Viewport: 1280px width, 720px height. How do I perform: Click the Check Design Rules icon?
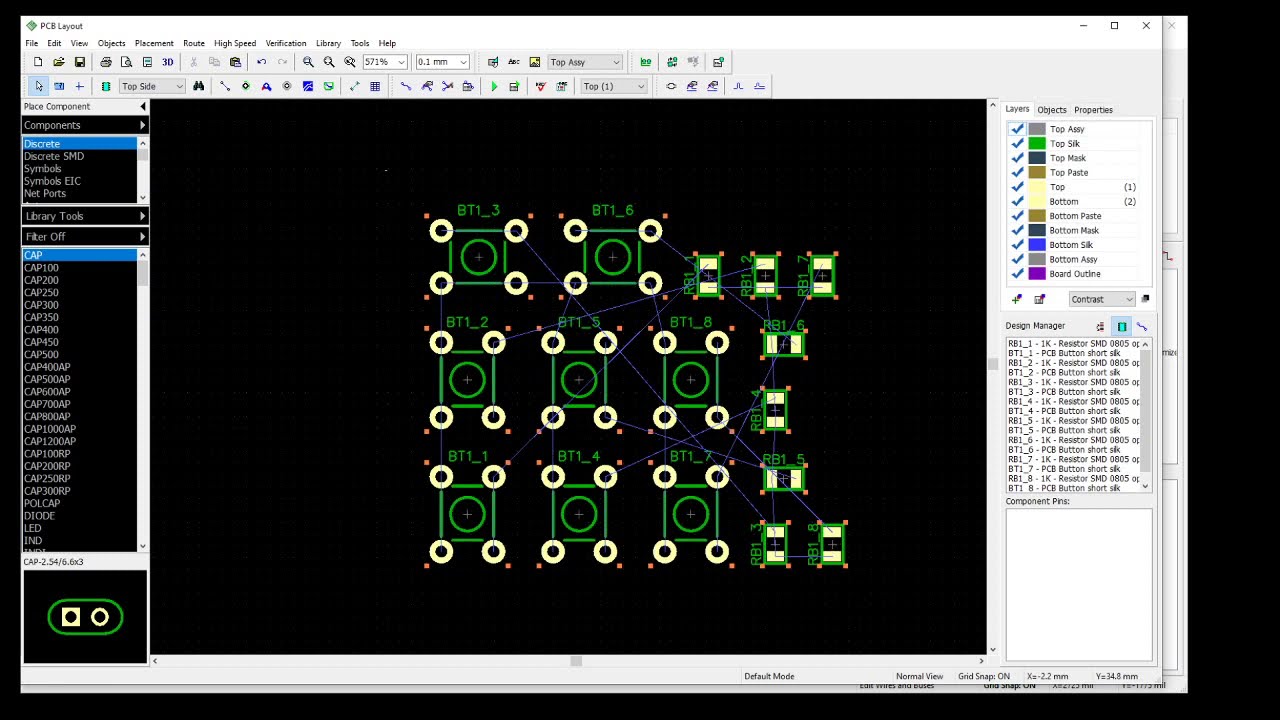pyautogui.click(x=541, y=86)
